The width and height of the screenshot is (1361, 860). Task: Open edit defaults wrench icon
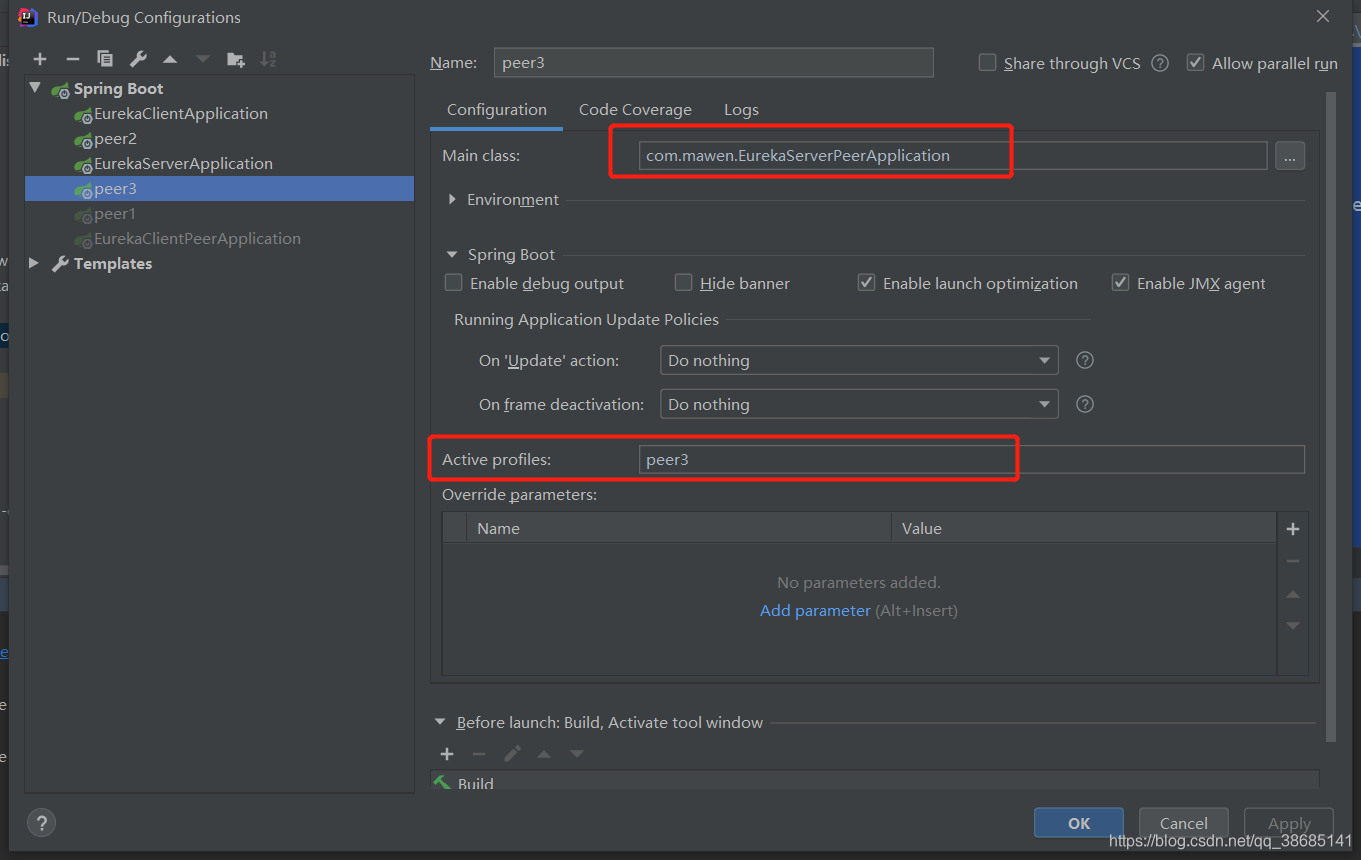click(138, 59)
